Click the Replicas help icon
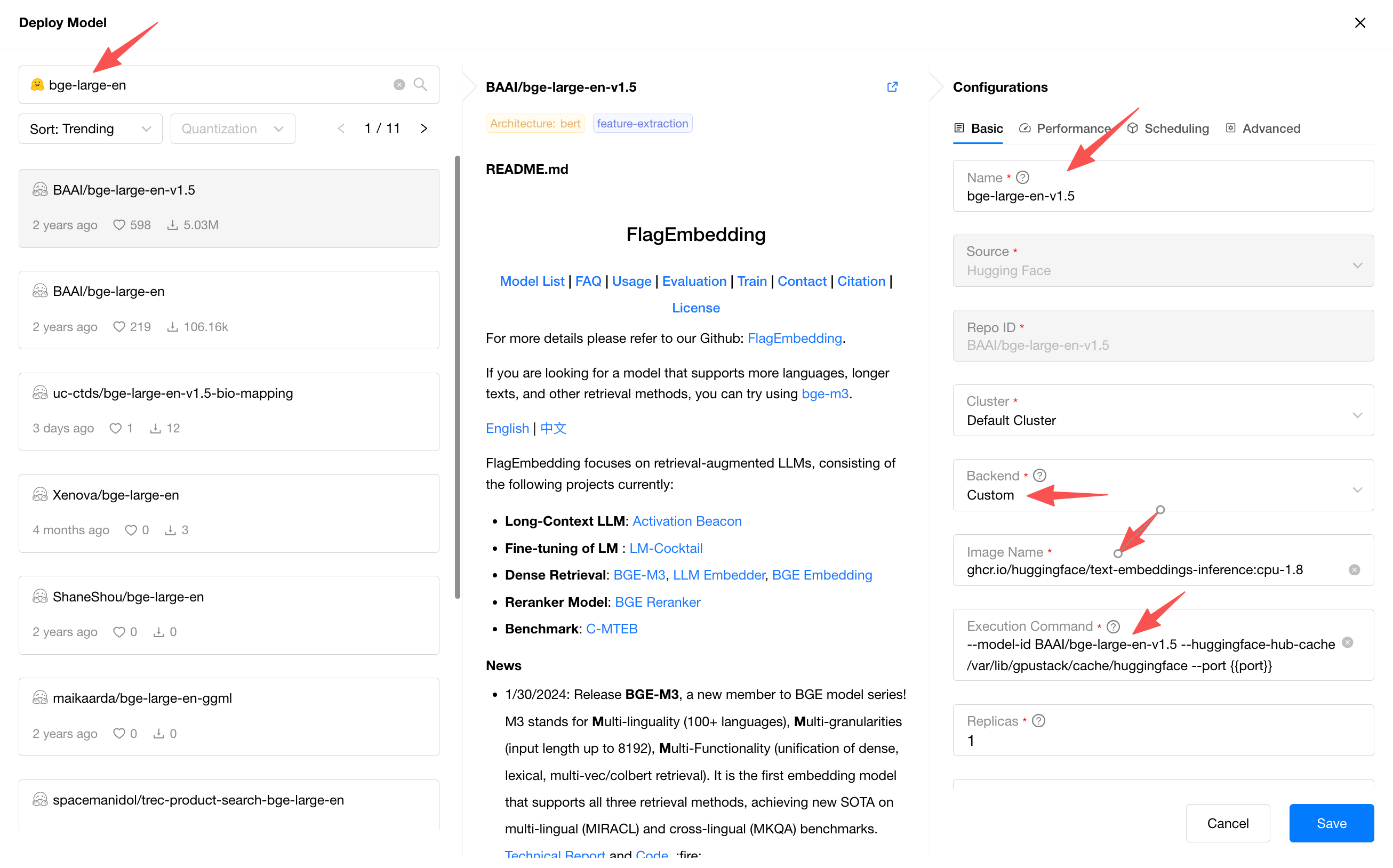Viewport: 1393px width, 868px height. click(1038, 720)
